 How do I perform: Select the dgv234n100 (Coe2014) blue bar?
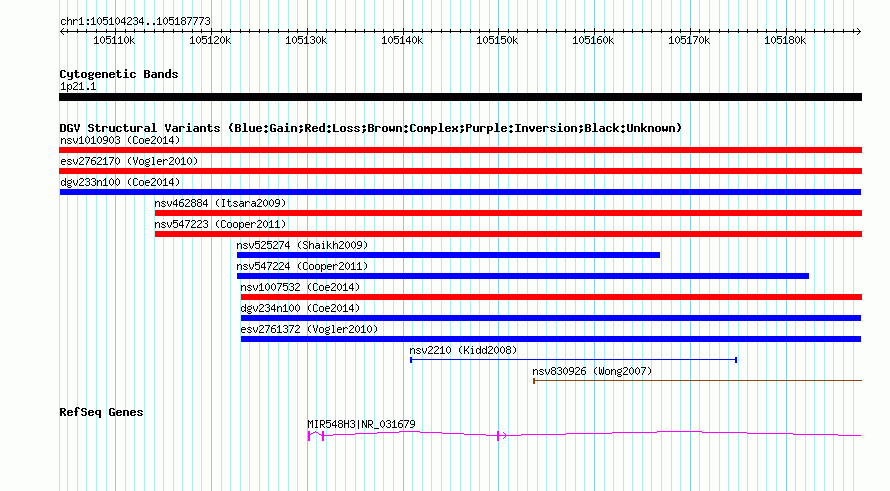point(551,318)
